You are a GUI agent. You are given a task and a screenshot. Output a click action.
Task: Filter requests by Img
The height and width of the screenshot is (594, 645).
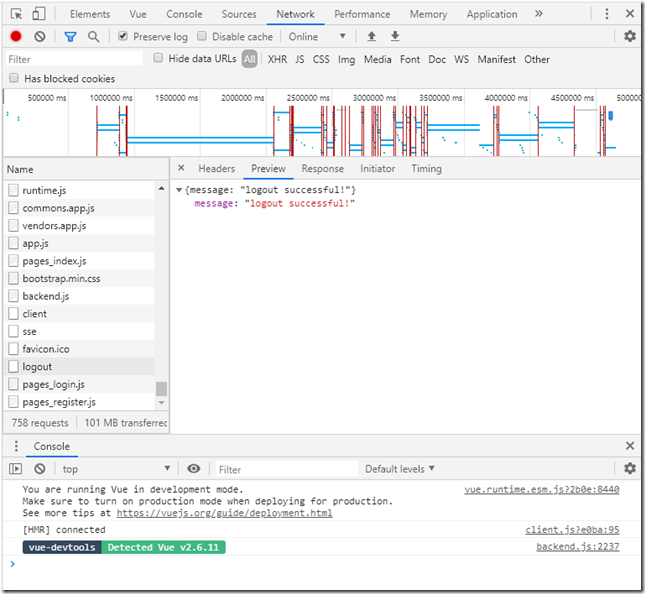tap(346, 60)
